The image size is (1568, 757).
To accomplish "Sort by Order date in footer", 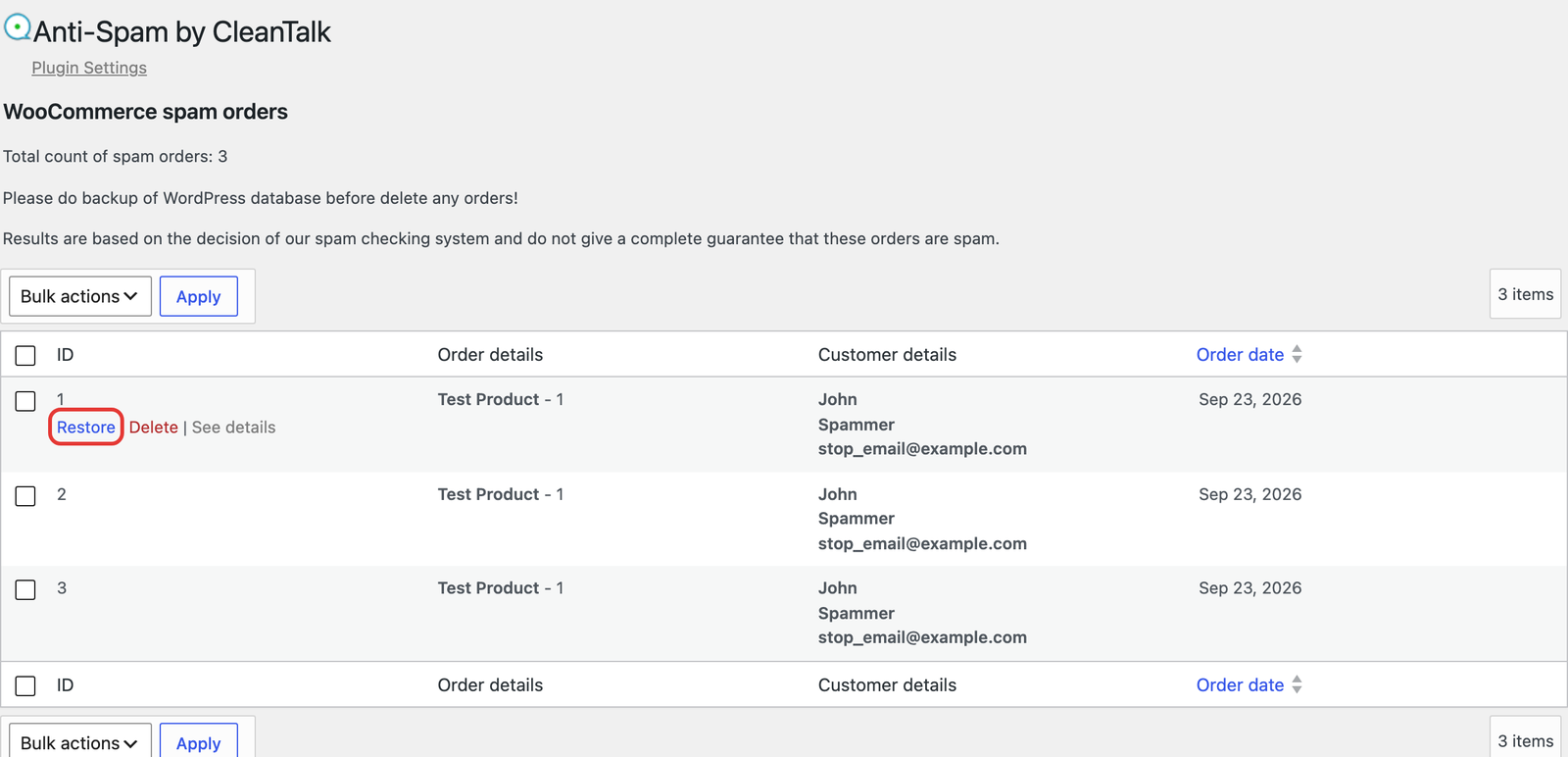I will tap(1240, 685).
